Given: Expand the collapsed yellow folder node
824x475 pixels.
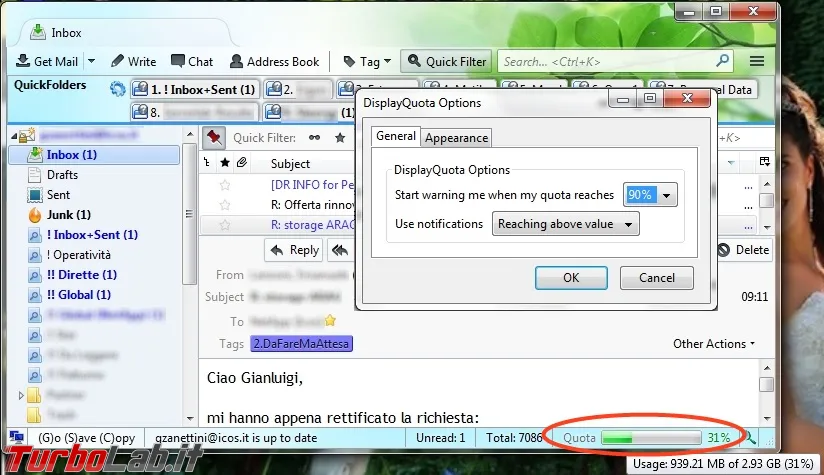Looking at the screenshot, I should pos(21,395).
